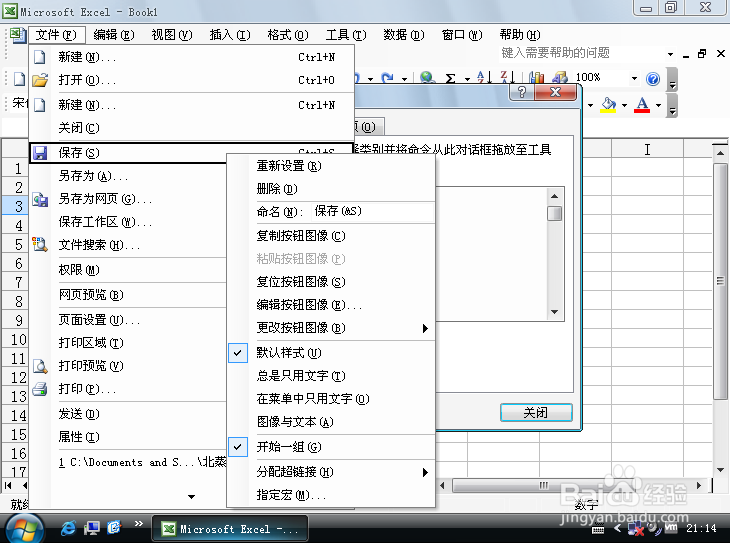The height and width of the screenshot is (543, 730).
Task: Click the Fill Color paint bucket icon
Action: (608, 104)
